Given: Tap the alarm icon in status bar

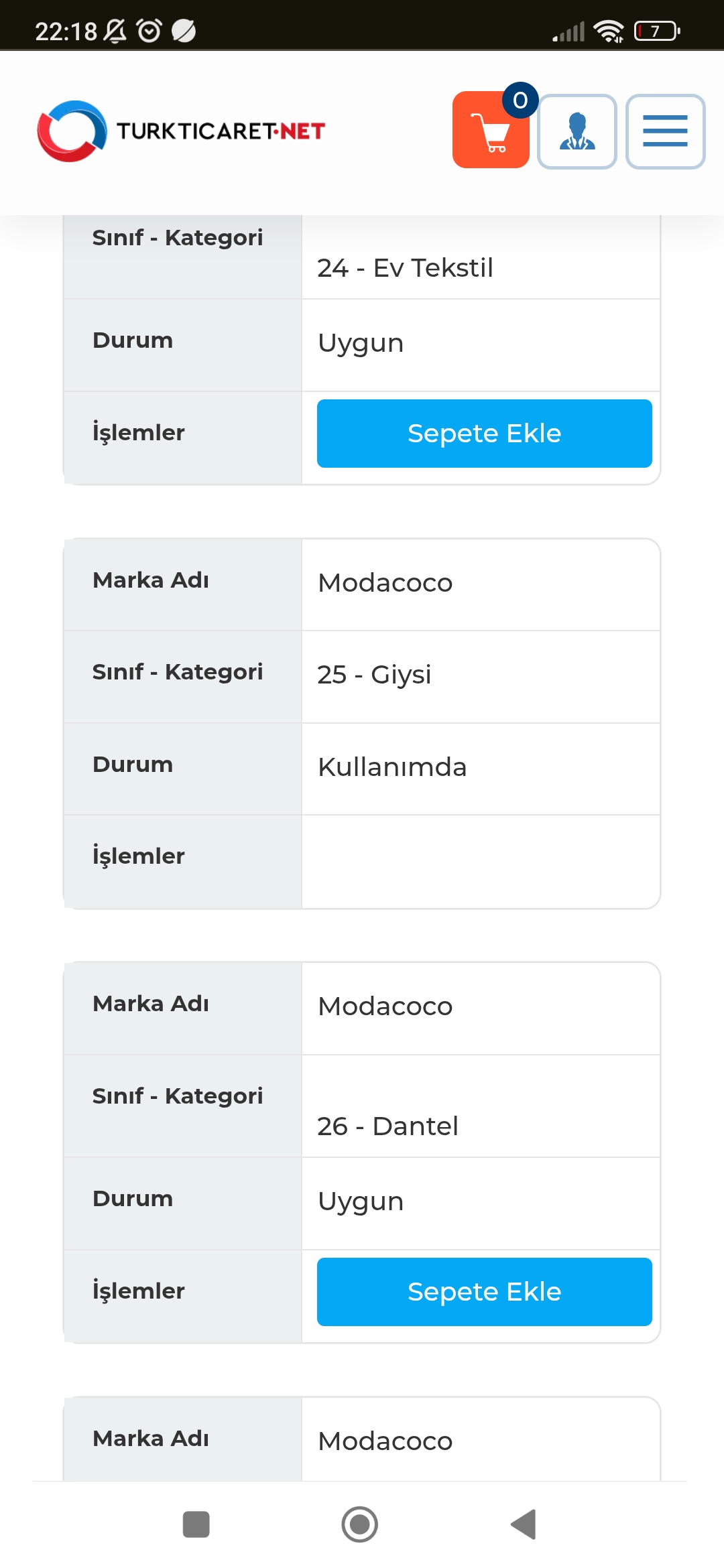Looking at the screenshot, I should point(149,31).
